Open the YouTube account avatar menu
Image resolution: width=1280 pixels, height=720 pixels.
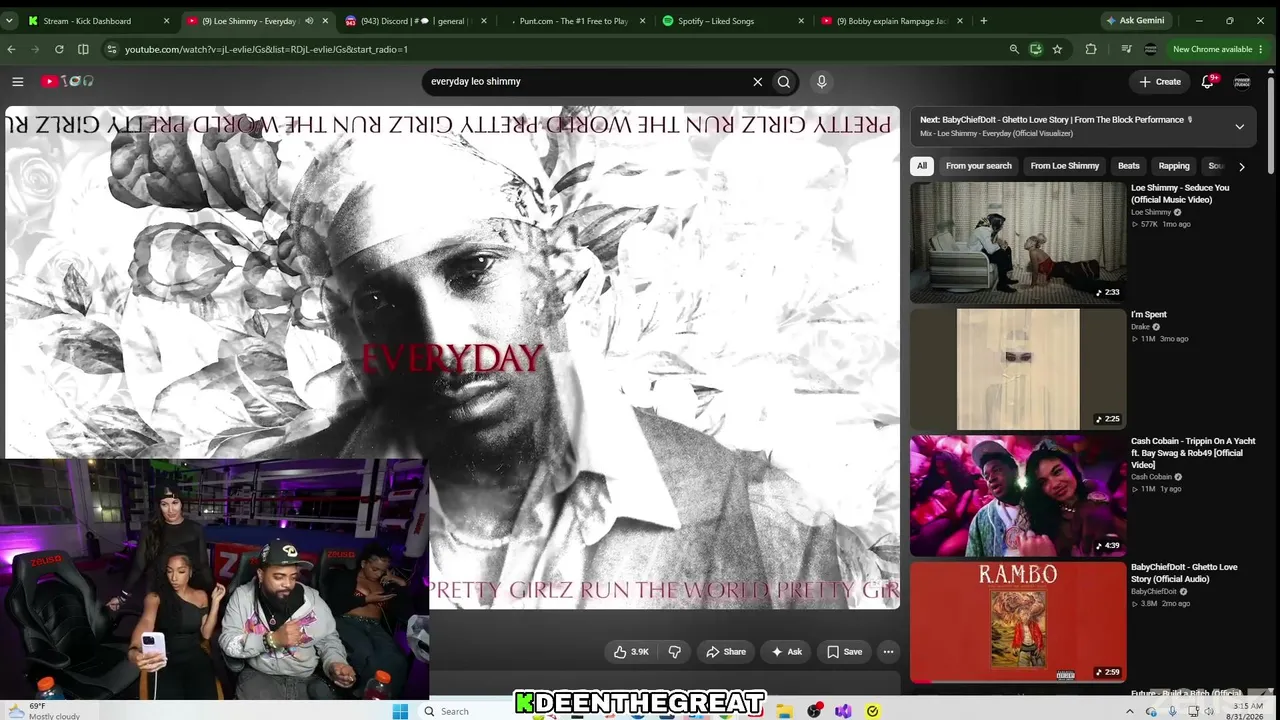pyautogui.click(x=1242, y=82)
